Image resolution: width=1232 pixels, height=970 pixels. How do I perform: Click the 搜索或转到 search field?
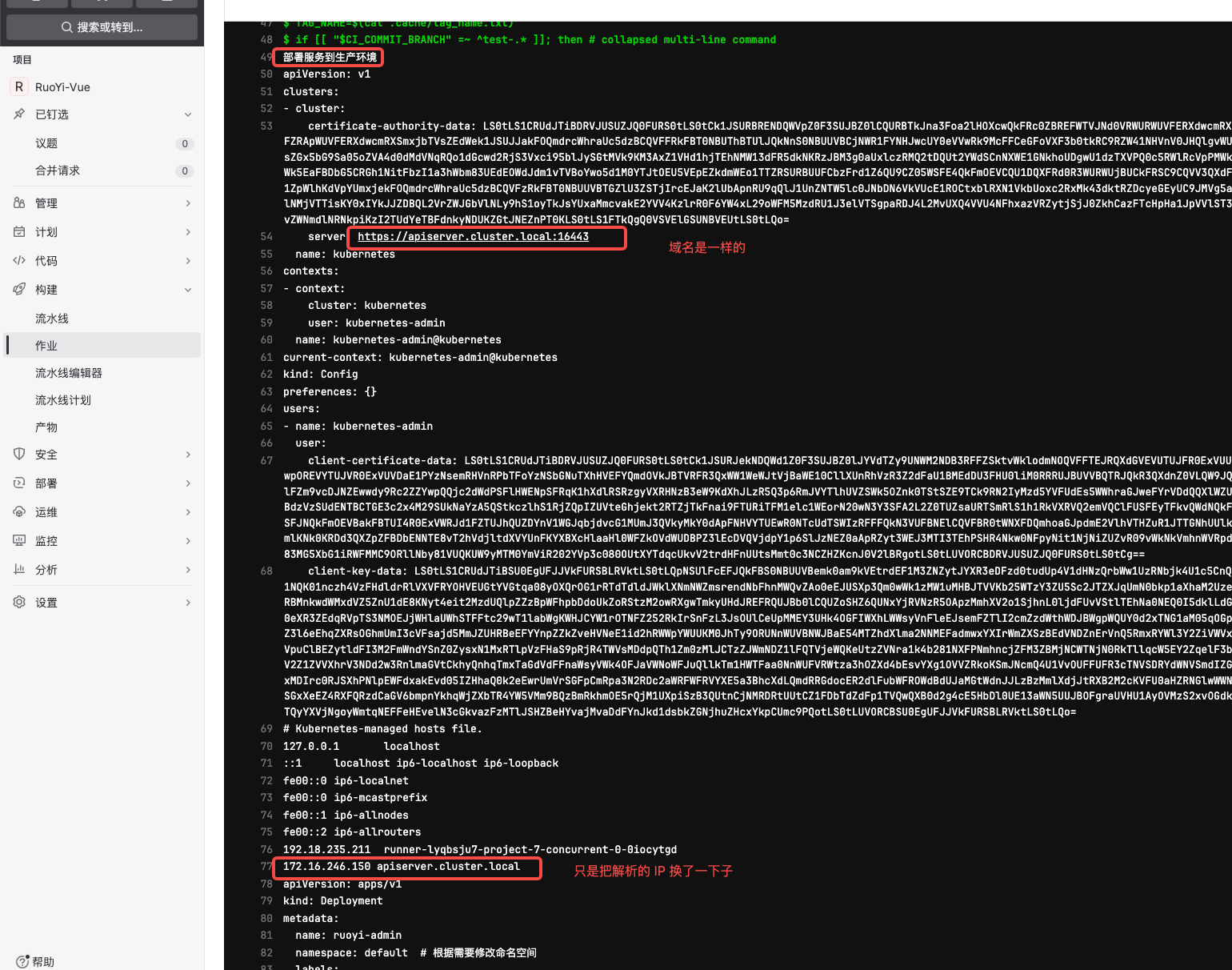(x=102, y=27)
